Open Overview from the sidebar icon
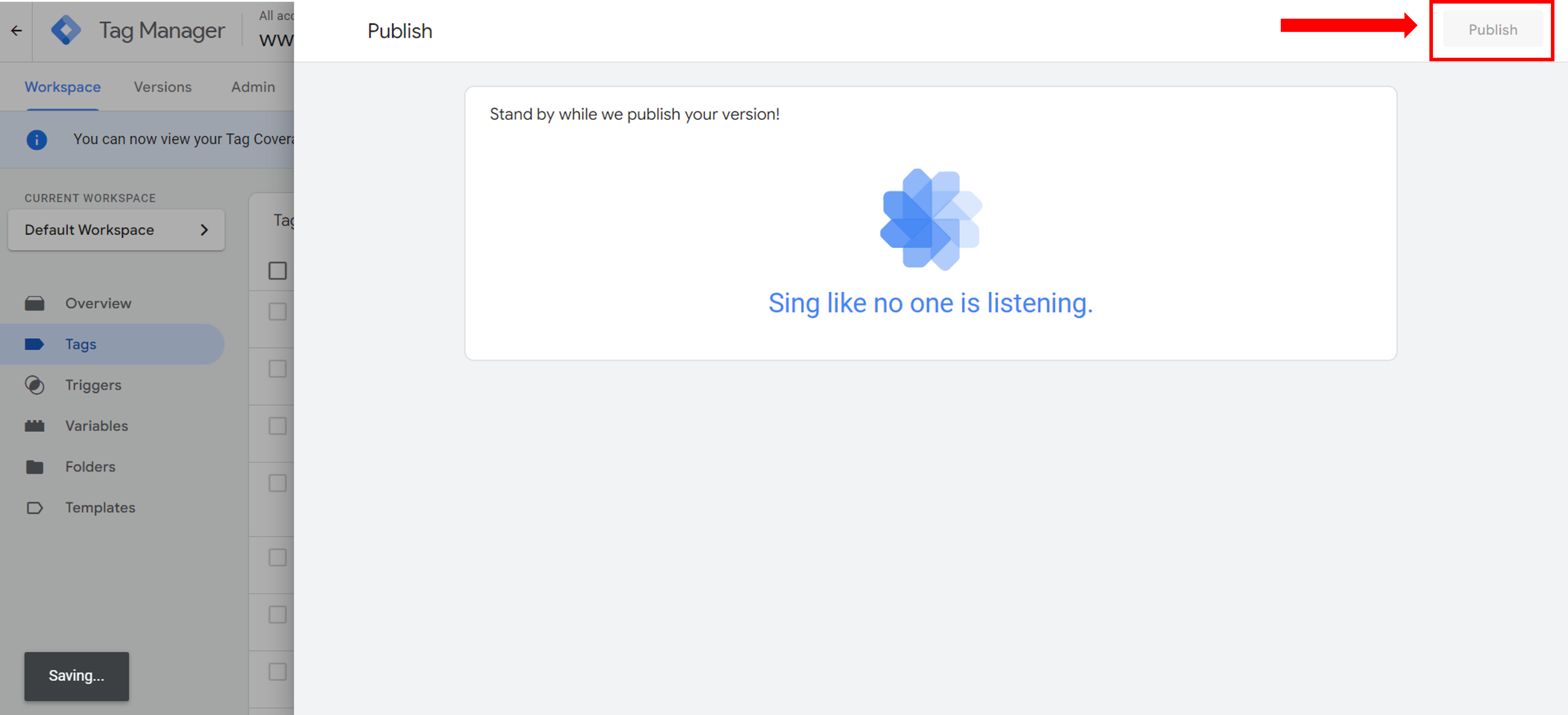This screenshot has height=715, width=1568. click(35, 303)
